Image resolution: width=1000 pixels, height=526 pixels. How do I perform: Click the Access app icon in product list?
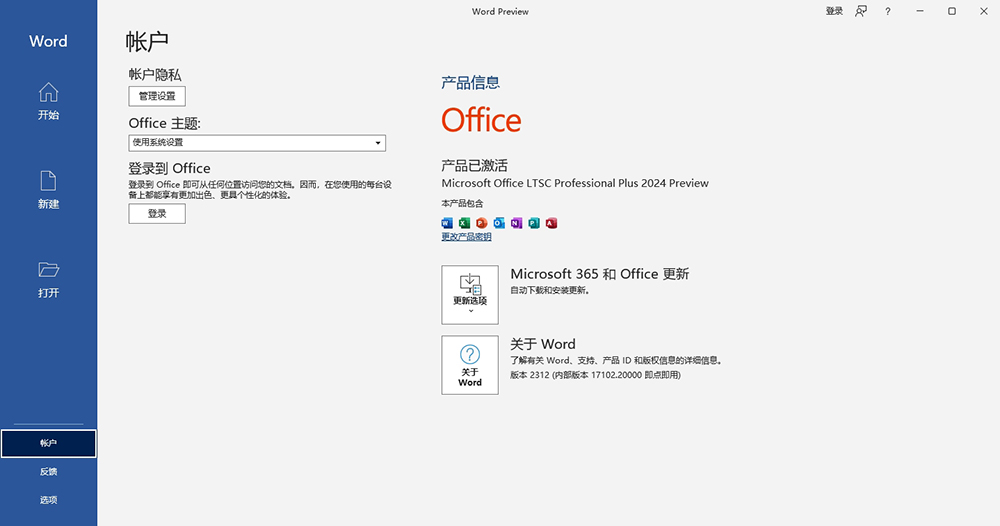pyautogui.click(x=552, y=223)
